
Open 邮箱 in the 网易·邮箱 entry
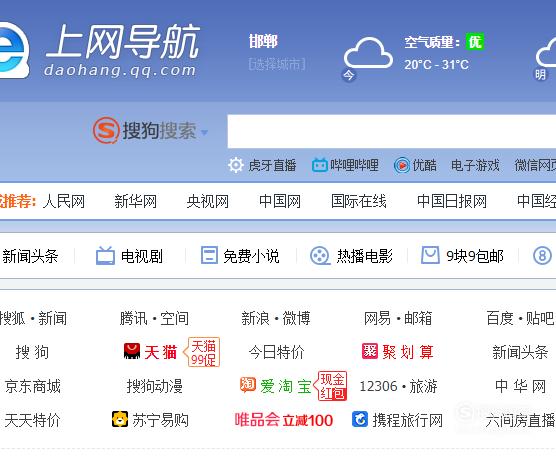pos(418,318)
